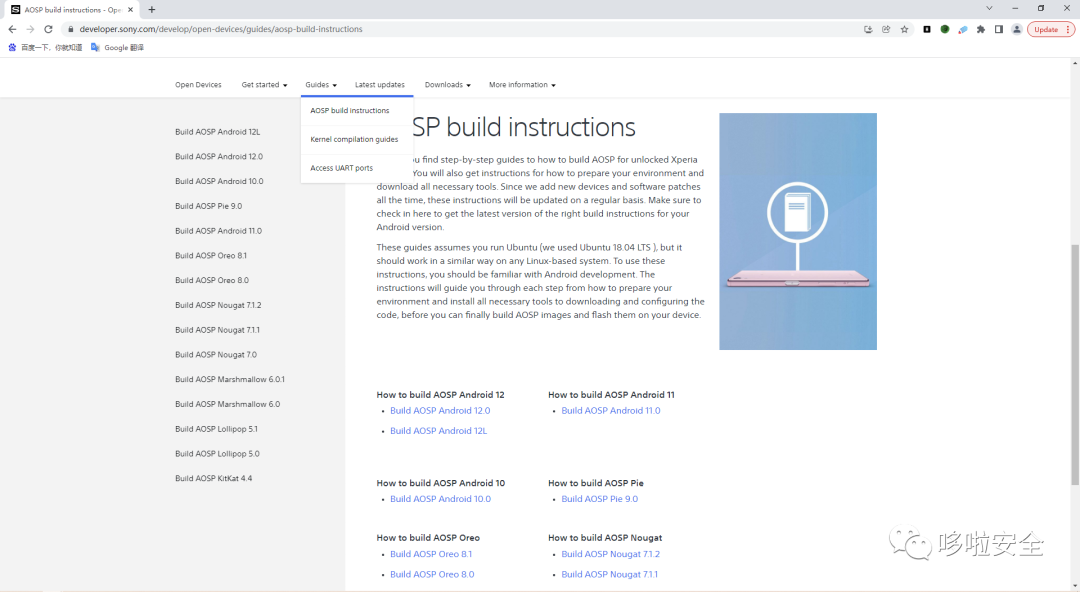Click the browser forward arrow

(30, 29)
